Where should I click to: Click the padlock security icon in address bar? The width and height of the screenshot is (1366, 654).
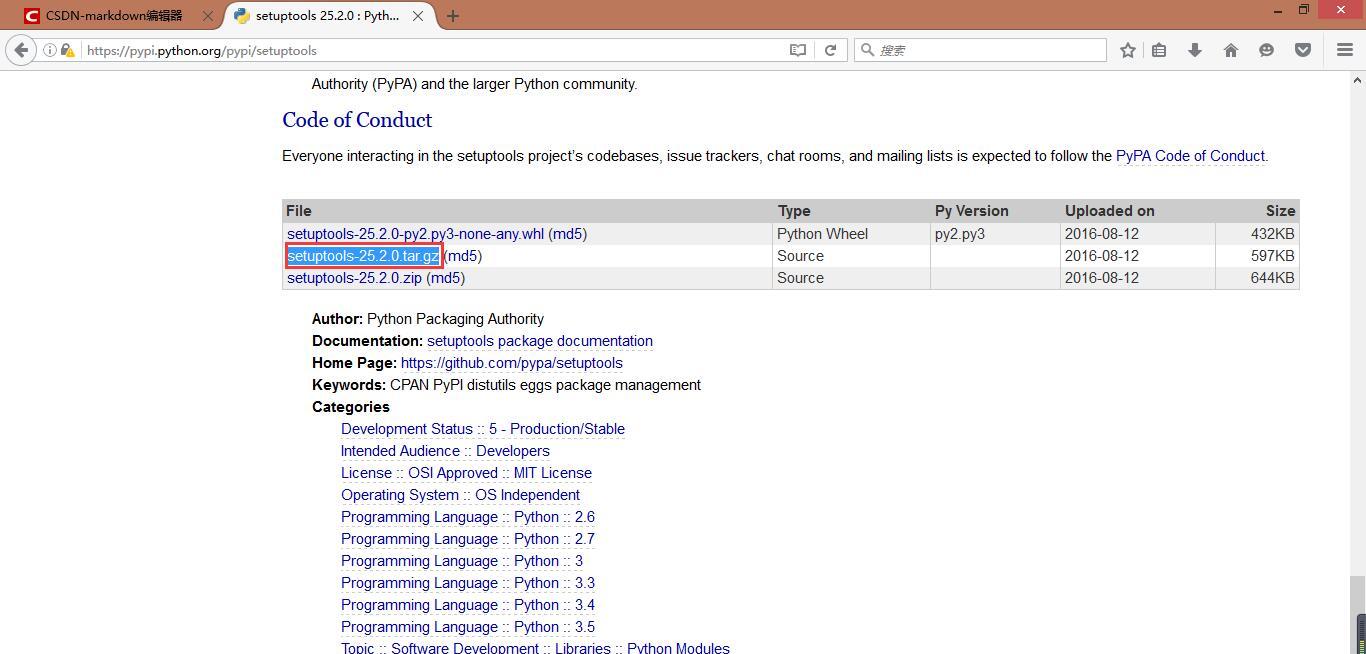pyautogui.click(x=67, y=50)
